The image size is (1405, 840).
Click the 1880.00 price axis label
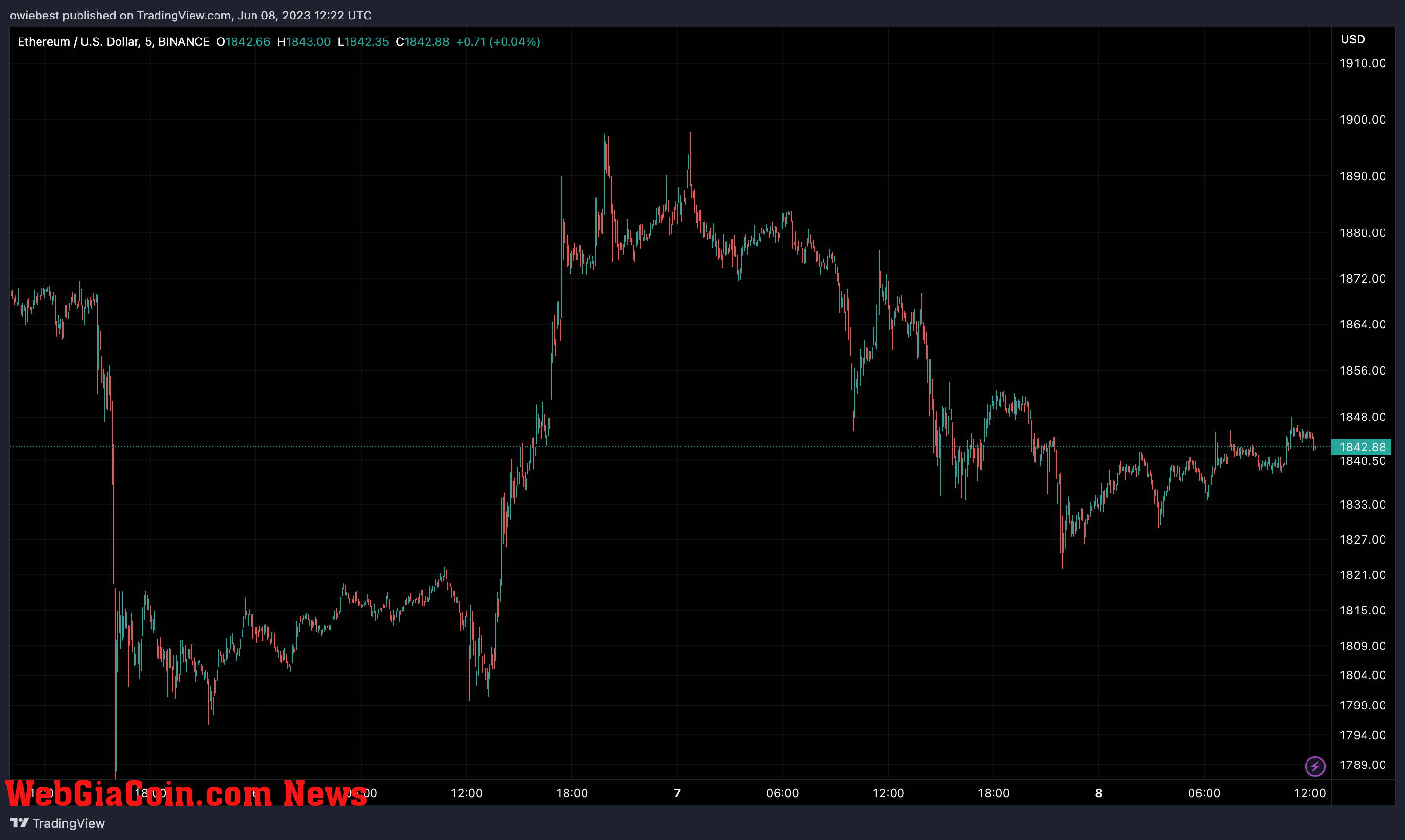click(1363, 233)
